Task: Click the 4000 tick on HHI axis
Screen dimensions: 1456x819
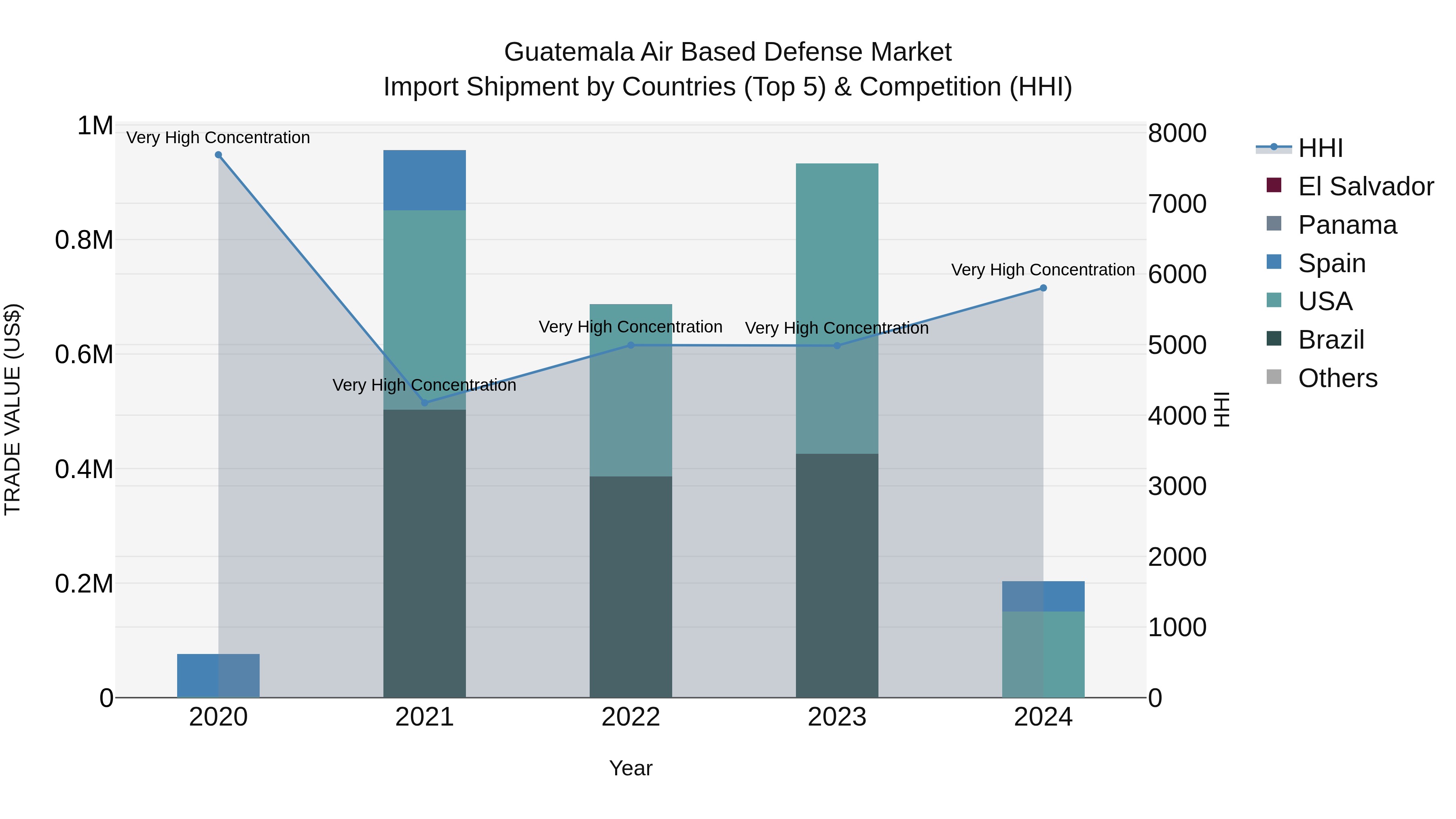Action: (1177, 415)
